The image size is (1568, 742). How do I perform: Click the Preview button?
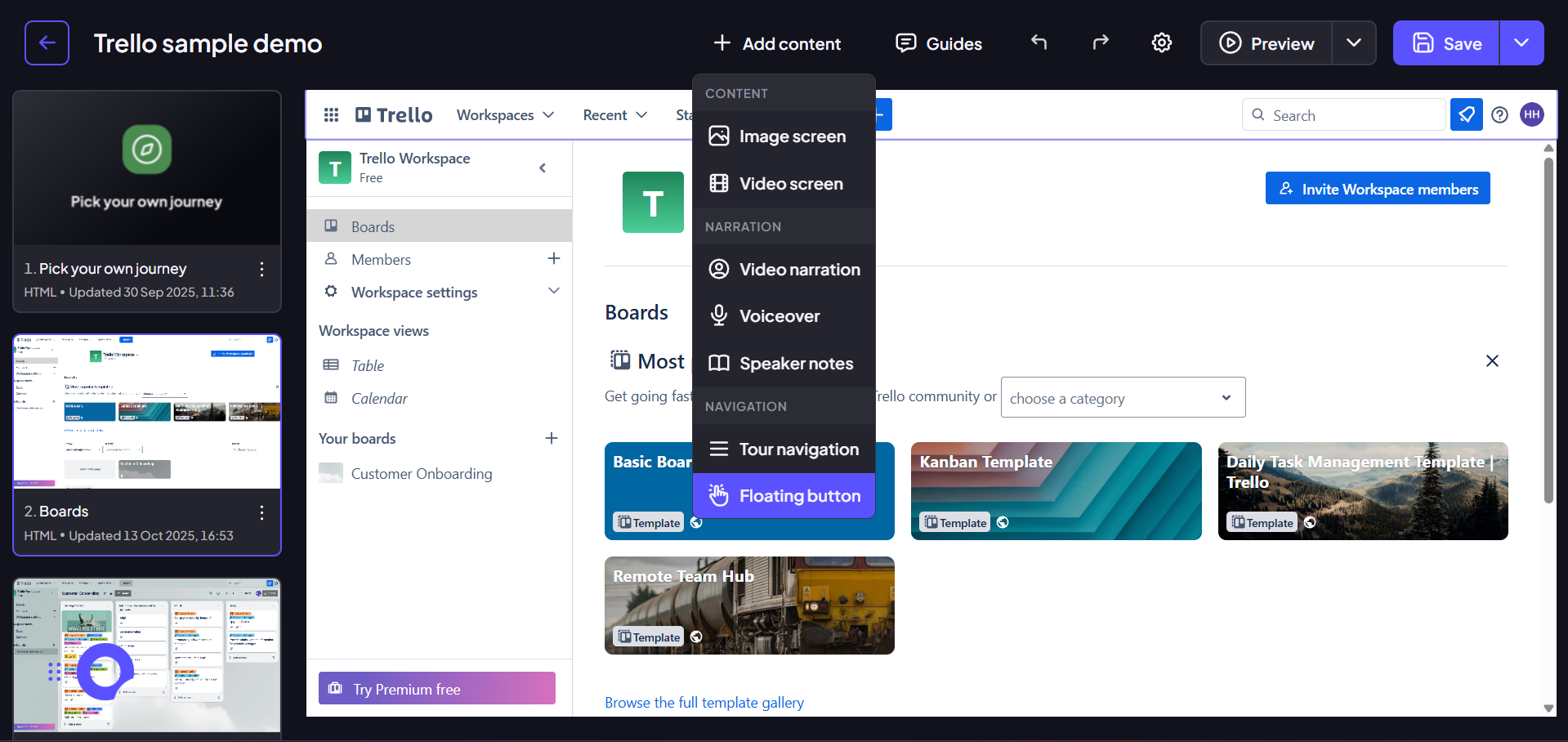(x=1266, y=42)
